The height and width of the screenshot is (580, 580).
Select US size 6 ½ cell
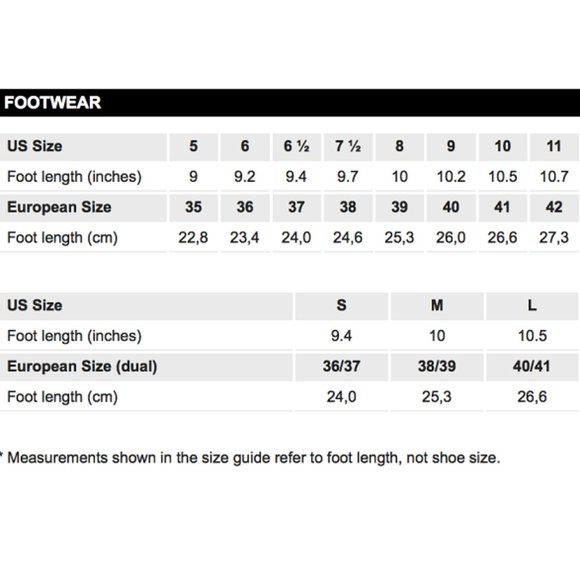[x=297, y=146]
